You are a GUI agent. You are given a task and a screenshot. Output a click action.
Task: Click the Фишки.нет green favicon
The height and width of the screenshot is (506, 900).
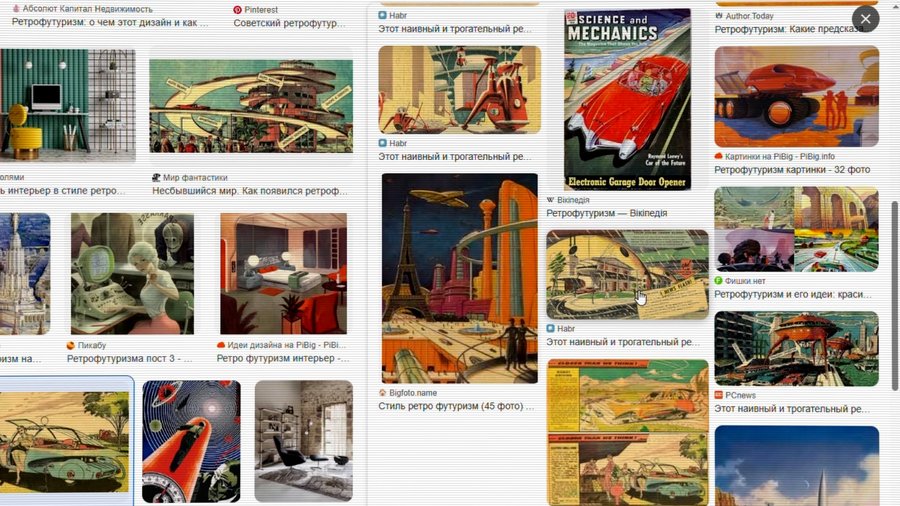718,281
